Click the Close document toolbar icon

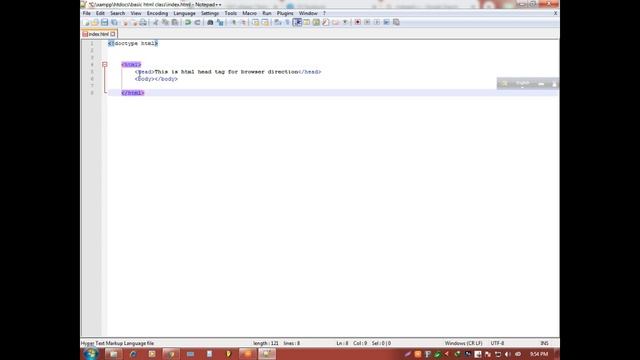pyautogui.click(x=125, y=22)
